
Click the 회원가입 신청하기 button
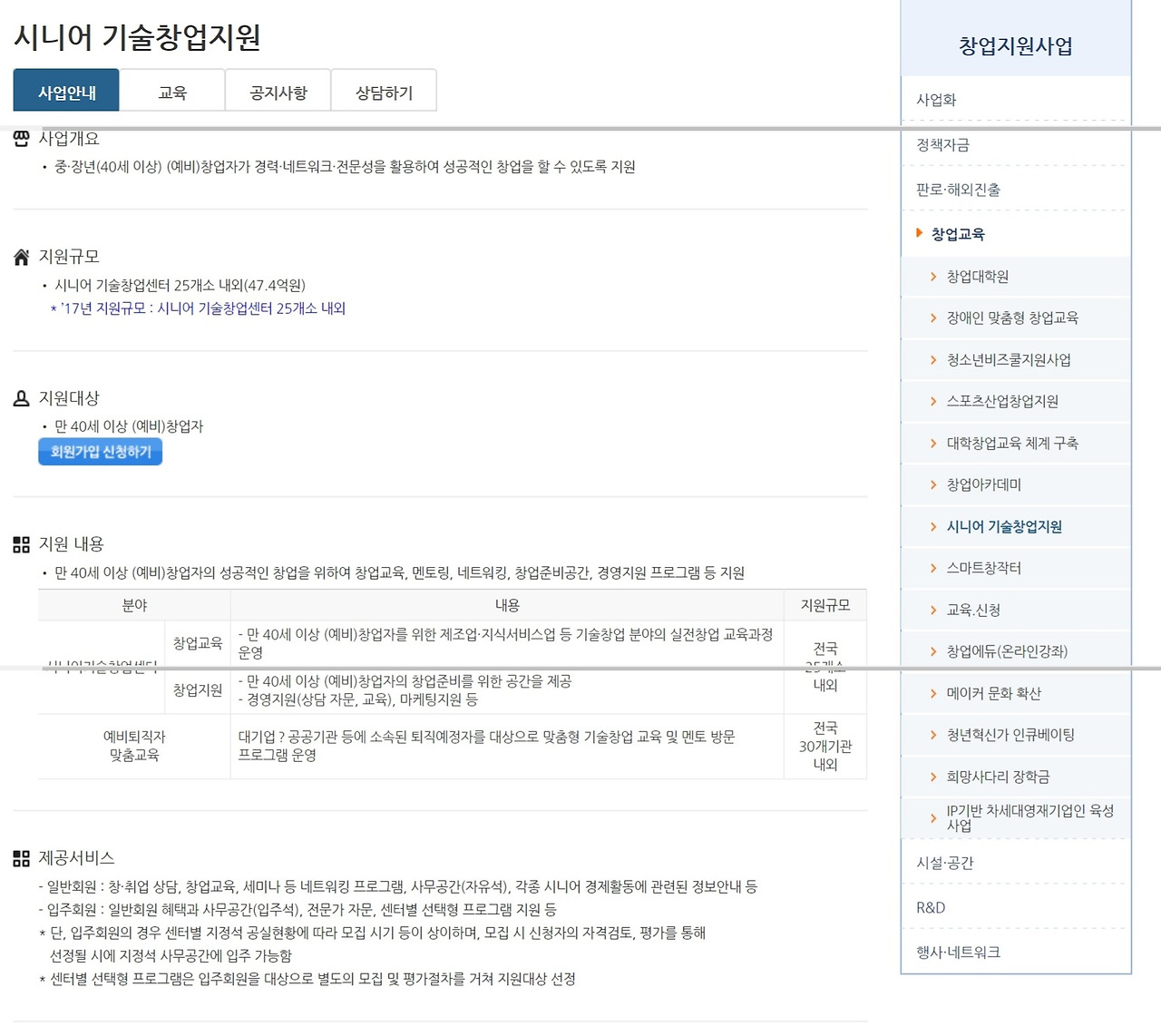pyautogui.click(x=100, y=452)
